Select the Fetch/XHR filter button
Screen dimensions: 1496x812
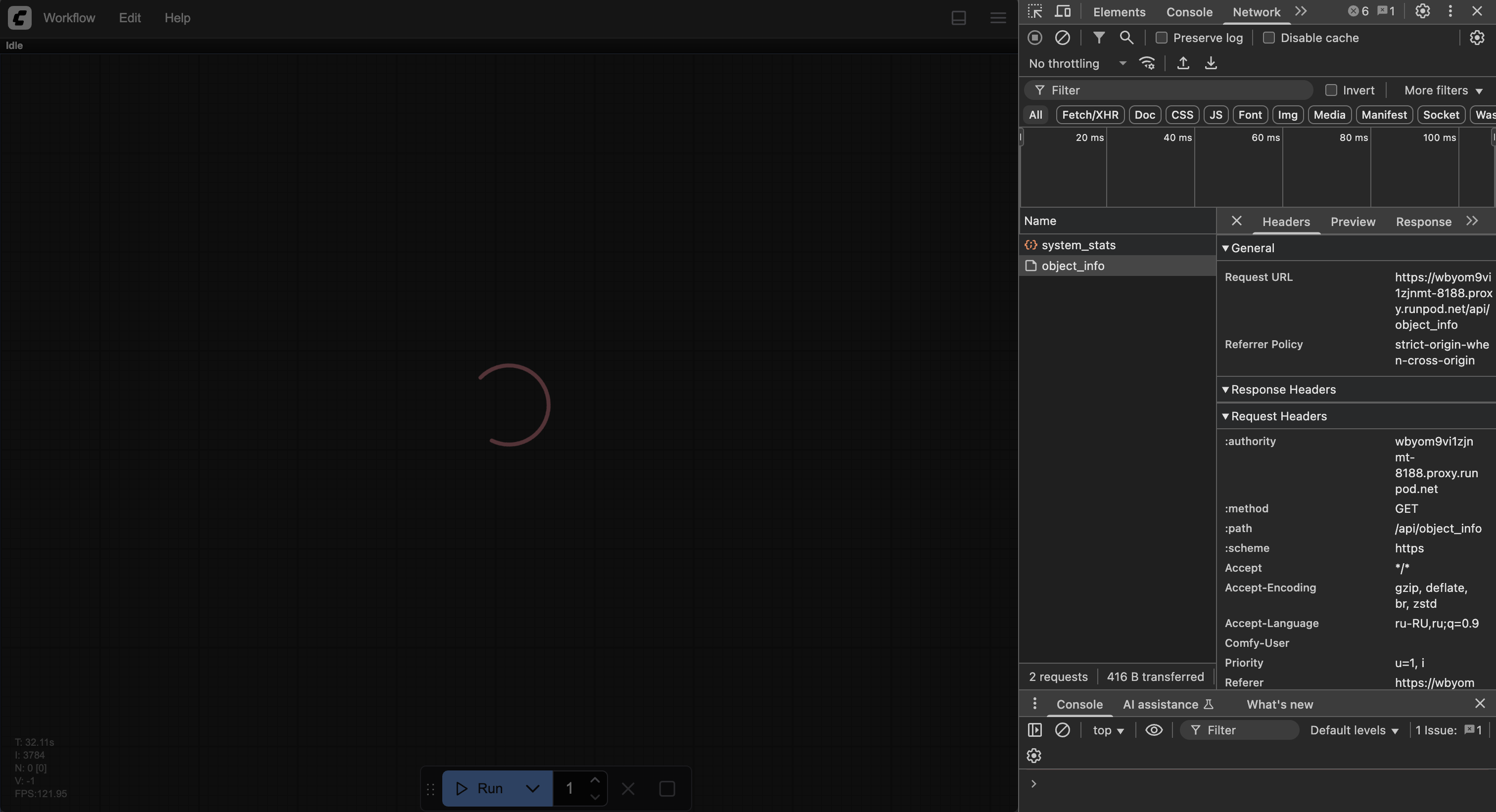pyautogui.click(x=1089, y=115)
